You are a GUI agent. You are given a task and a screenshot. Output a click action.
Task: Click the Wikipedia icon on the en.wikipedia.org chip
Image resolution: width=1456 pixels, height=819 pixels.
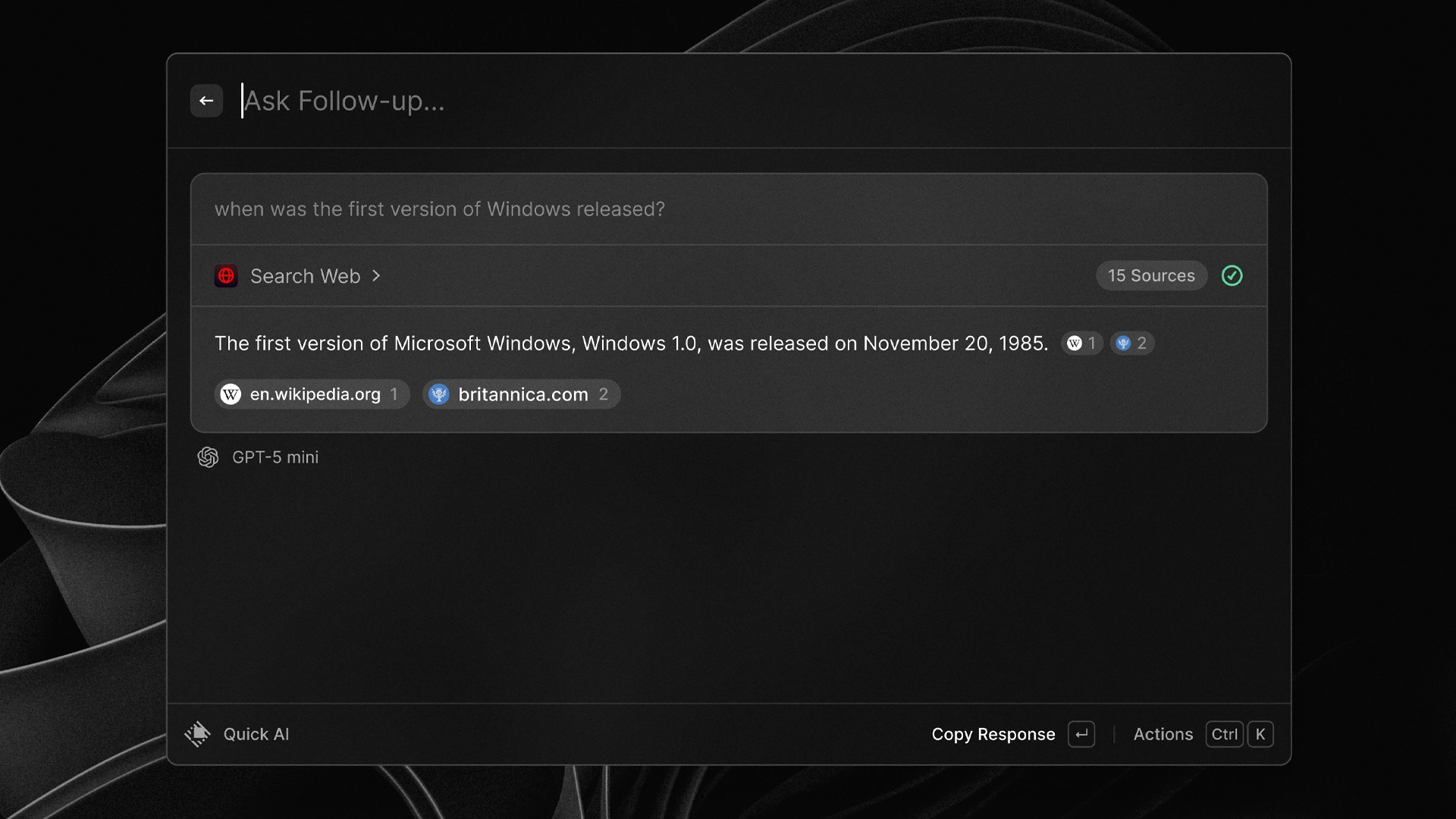click(x=231, y=394)
